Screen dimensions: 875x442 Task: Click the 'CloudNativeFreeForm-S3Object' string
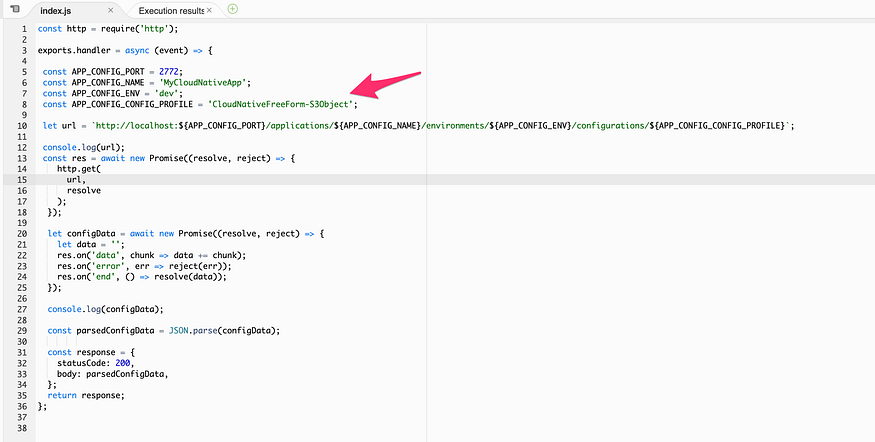pos(280,104)
